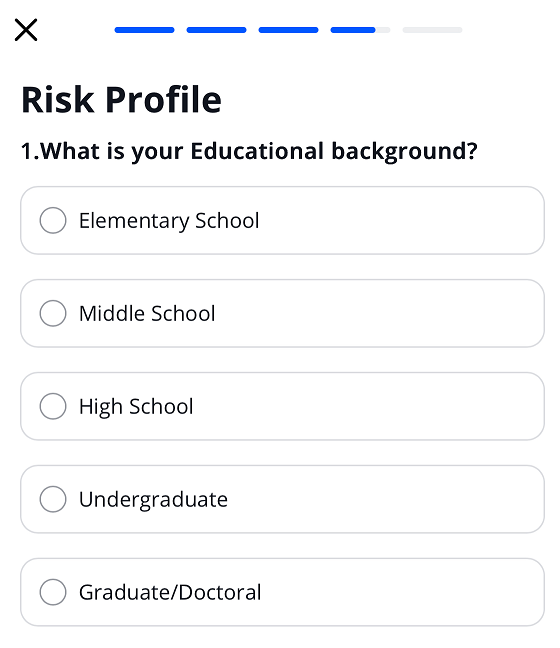Mark the Undergraduate radio button

click(53, 499)
